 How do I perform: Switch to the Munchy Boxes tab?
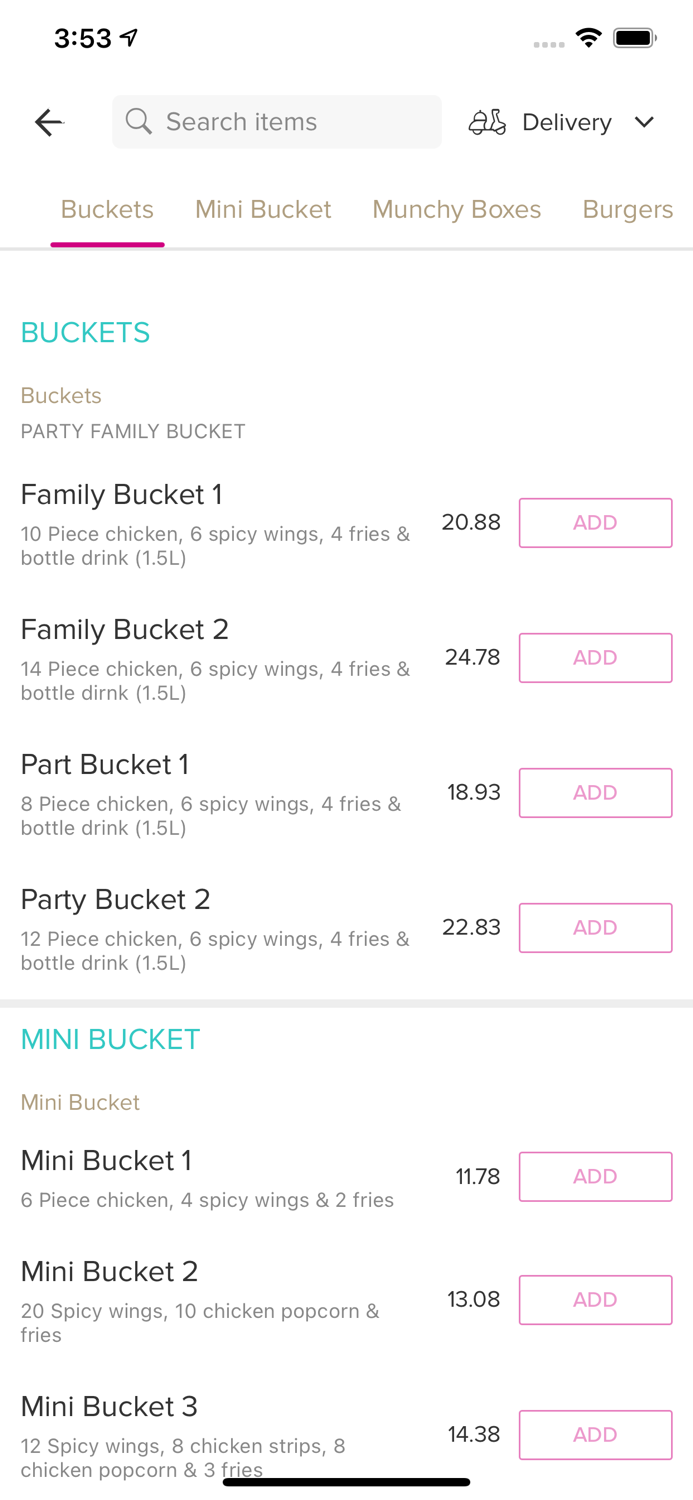coord(456,209)
